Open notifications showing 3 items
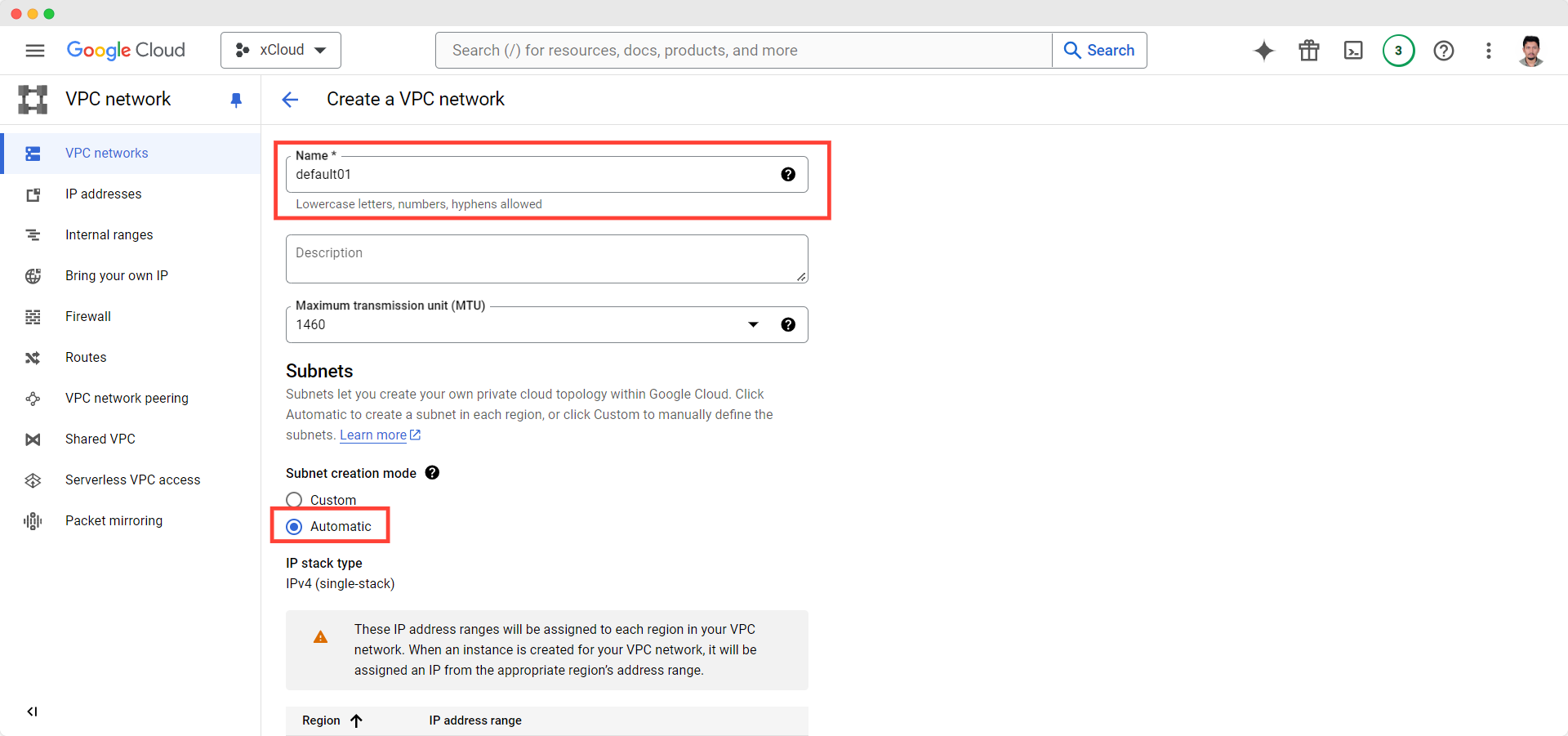This screenshot has height=736, width=1568. click(1398, 50)
